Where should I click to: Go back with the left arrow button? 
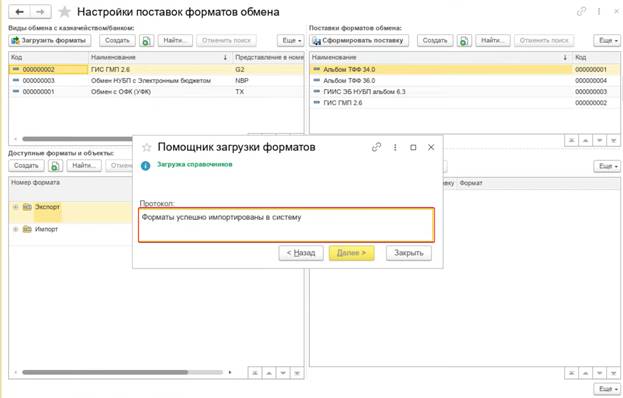[x=19, y=12]
